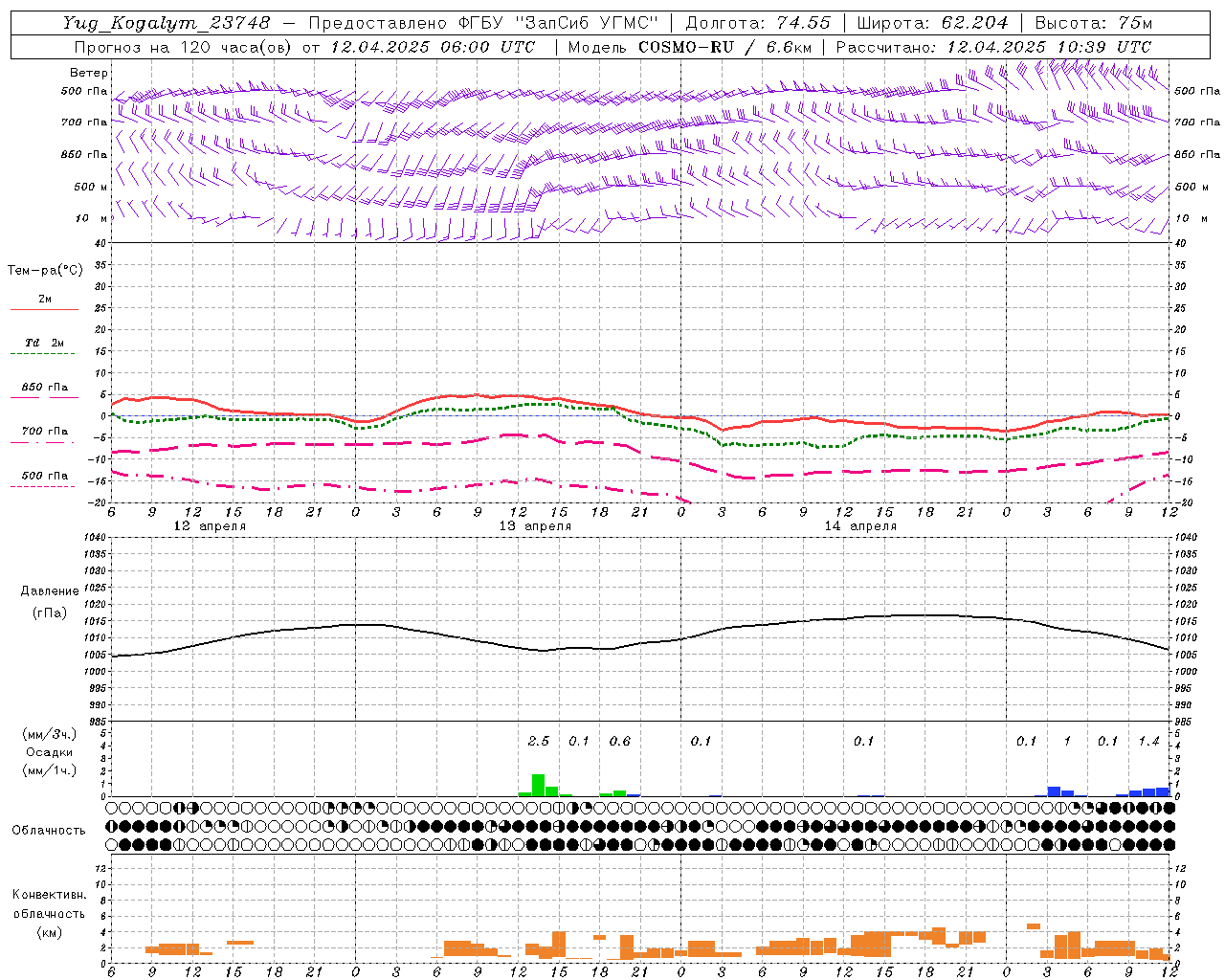Click the station name Yug_Kogalym_23748
Viewport: 1225px width, 980px height.
click(x=167, y=23)
